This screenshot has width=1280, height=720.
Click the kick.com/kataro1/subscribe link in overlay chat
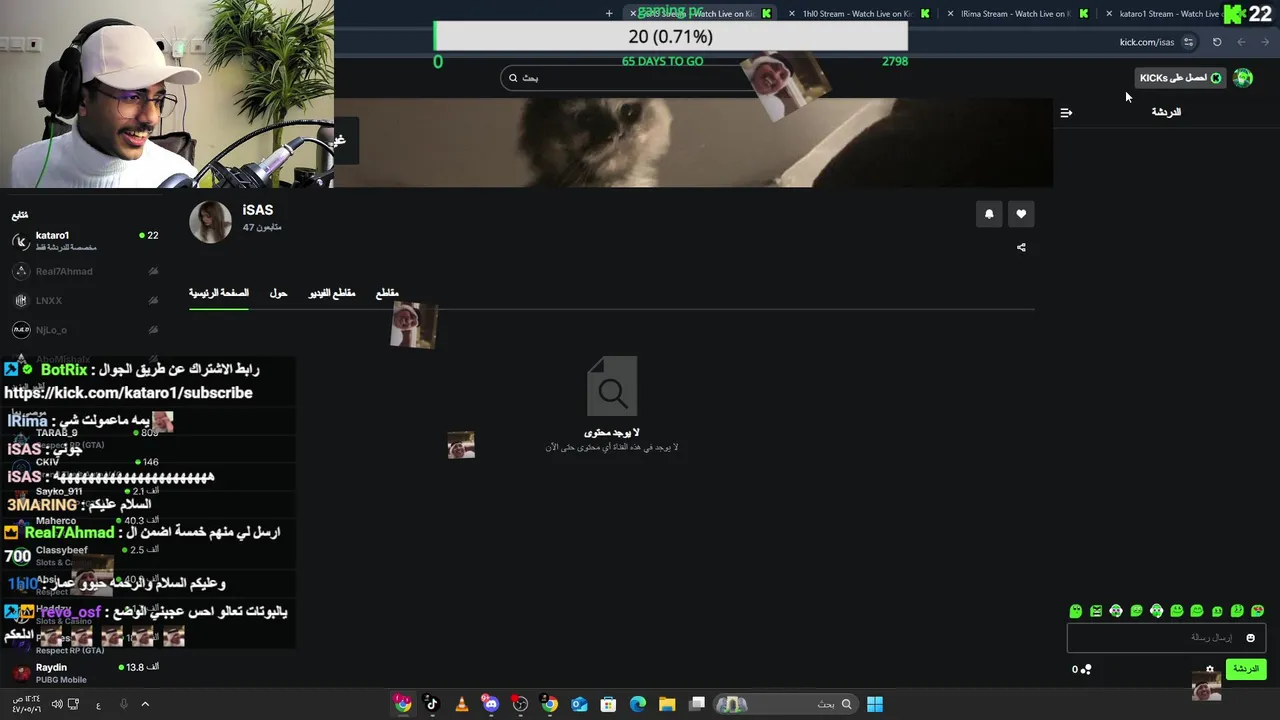[128, 393]
